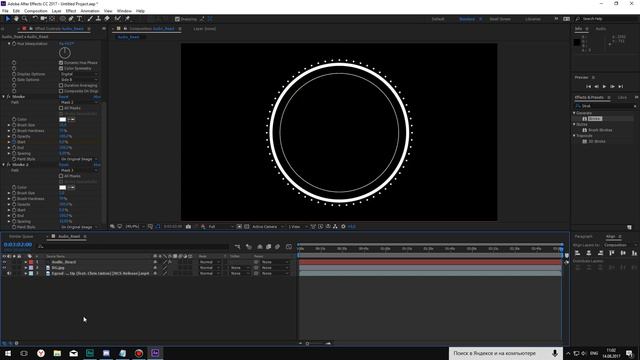The height and width of the screenshot is (360, 640).
Task: Click the Color swatch of Stroke 2
Action: (62, 188)
